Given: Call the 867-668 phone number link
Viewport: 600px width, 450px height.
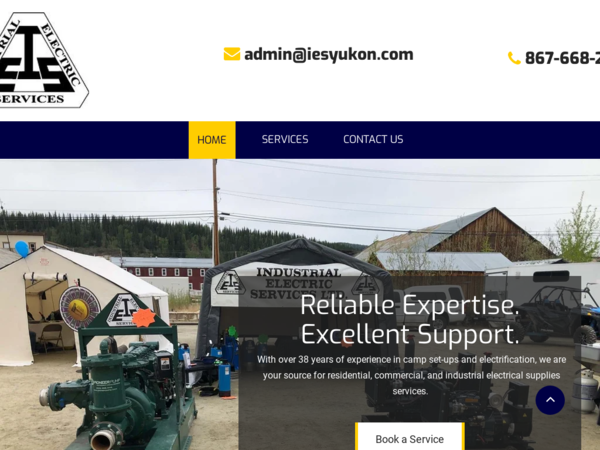Looking at the screenshot, I should coord(562,58).
